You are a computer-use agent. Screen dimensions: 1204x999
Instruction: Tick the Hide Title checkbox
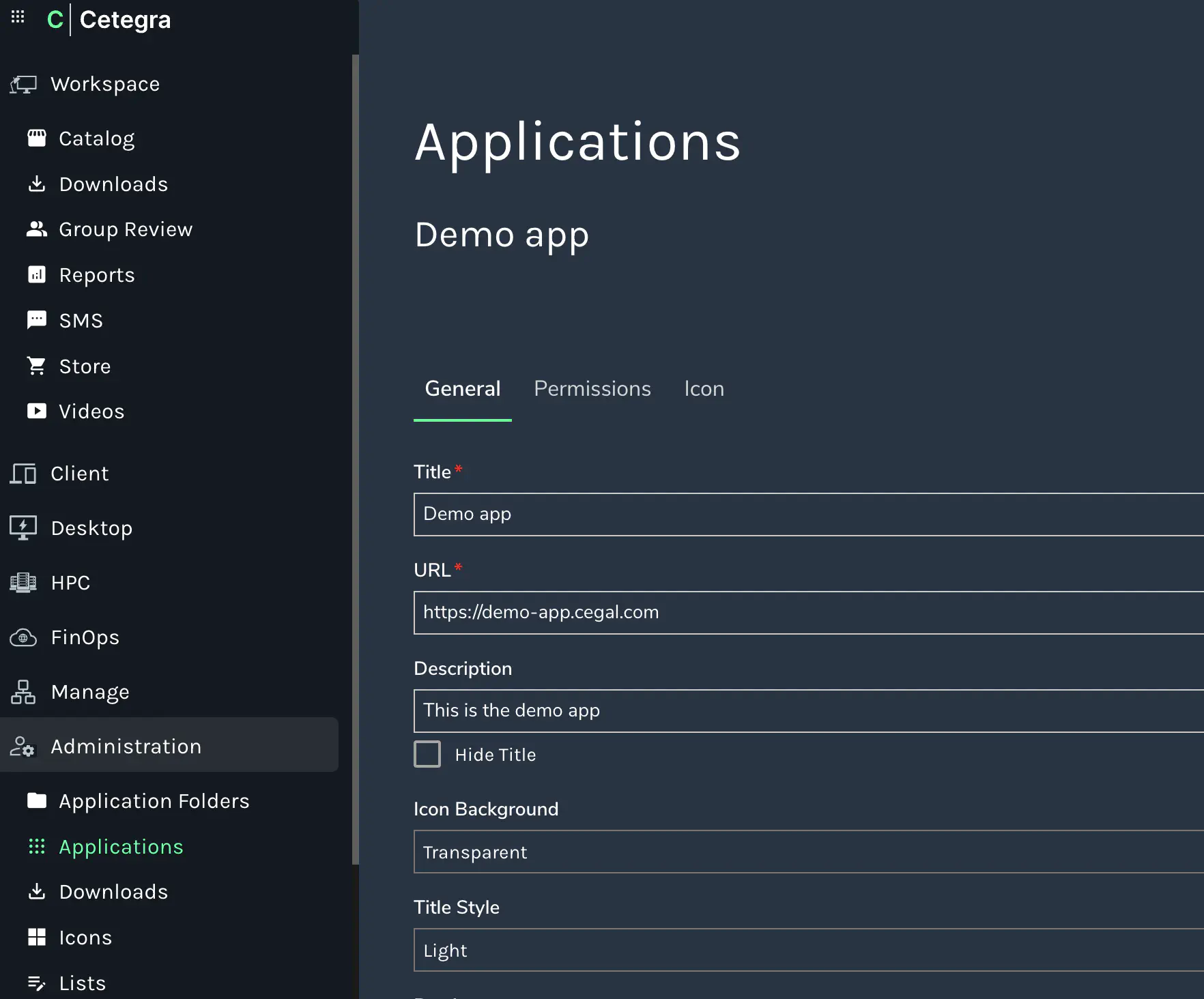(427, 754)
